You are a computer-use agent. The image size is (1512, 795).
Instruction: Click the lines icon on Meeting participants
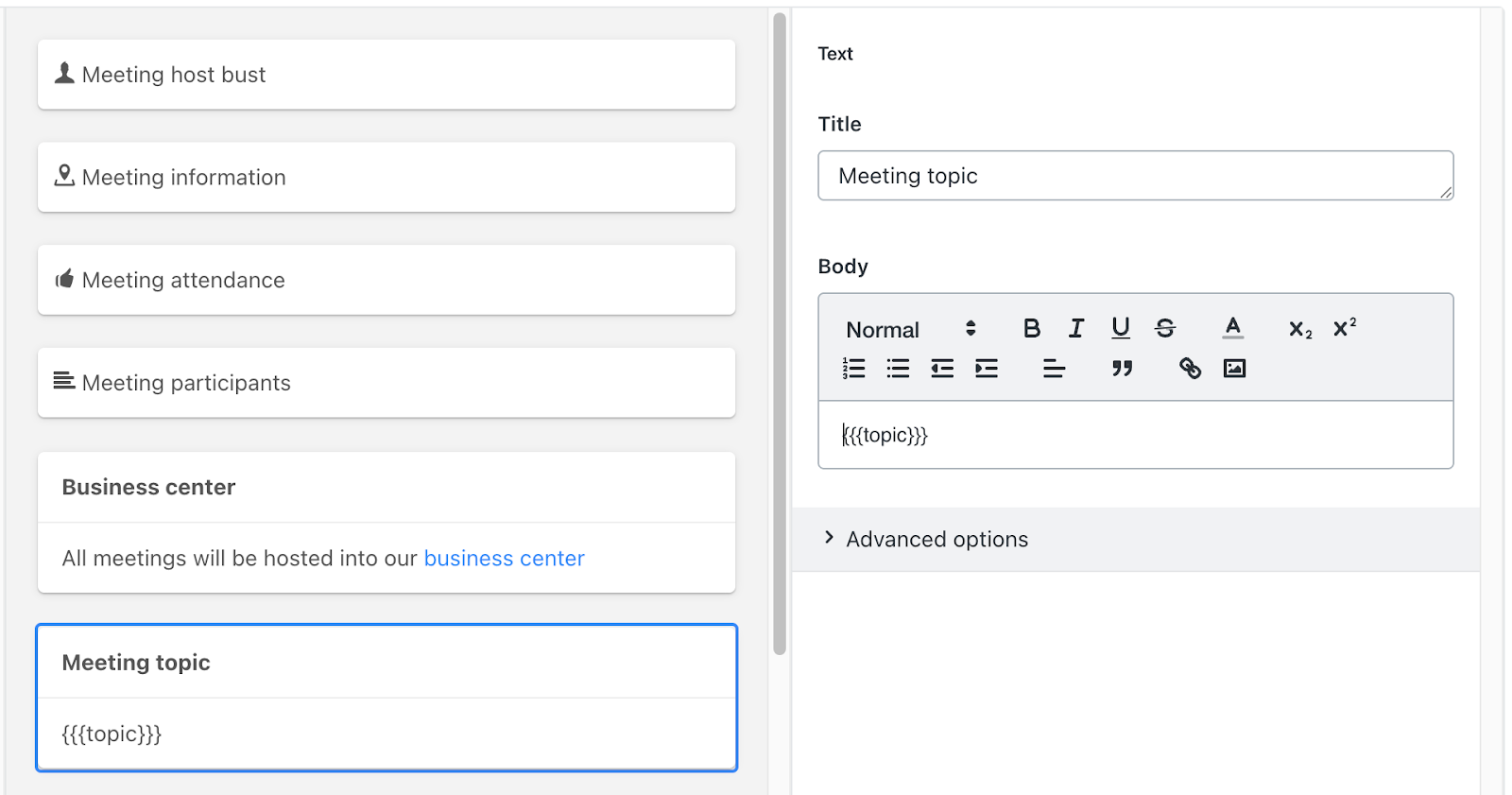pyautogui.click(x=64, y=381)
